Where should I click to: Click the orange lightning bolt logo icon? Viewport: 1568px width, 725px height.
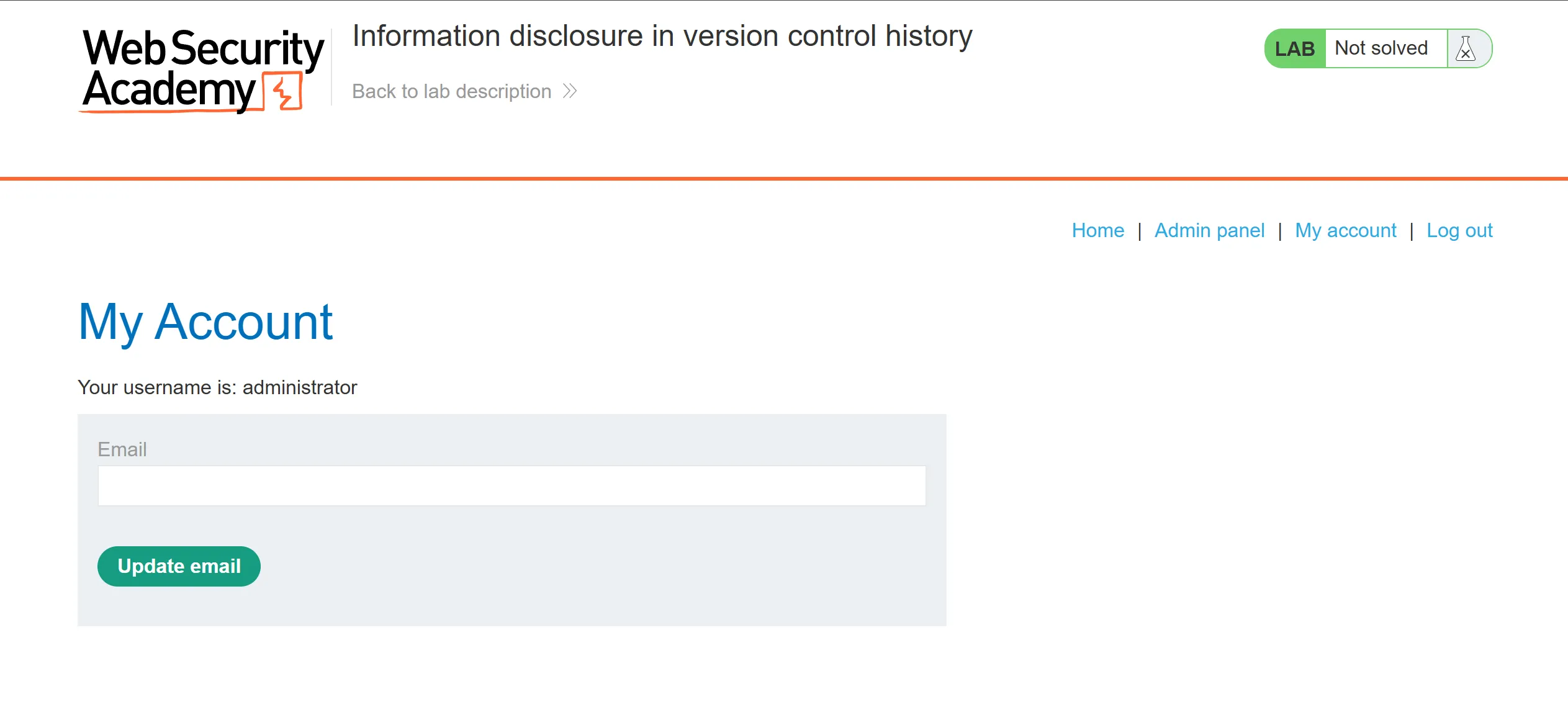[284, 92]
